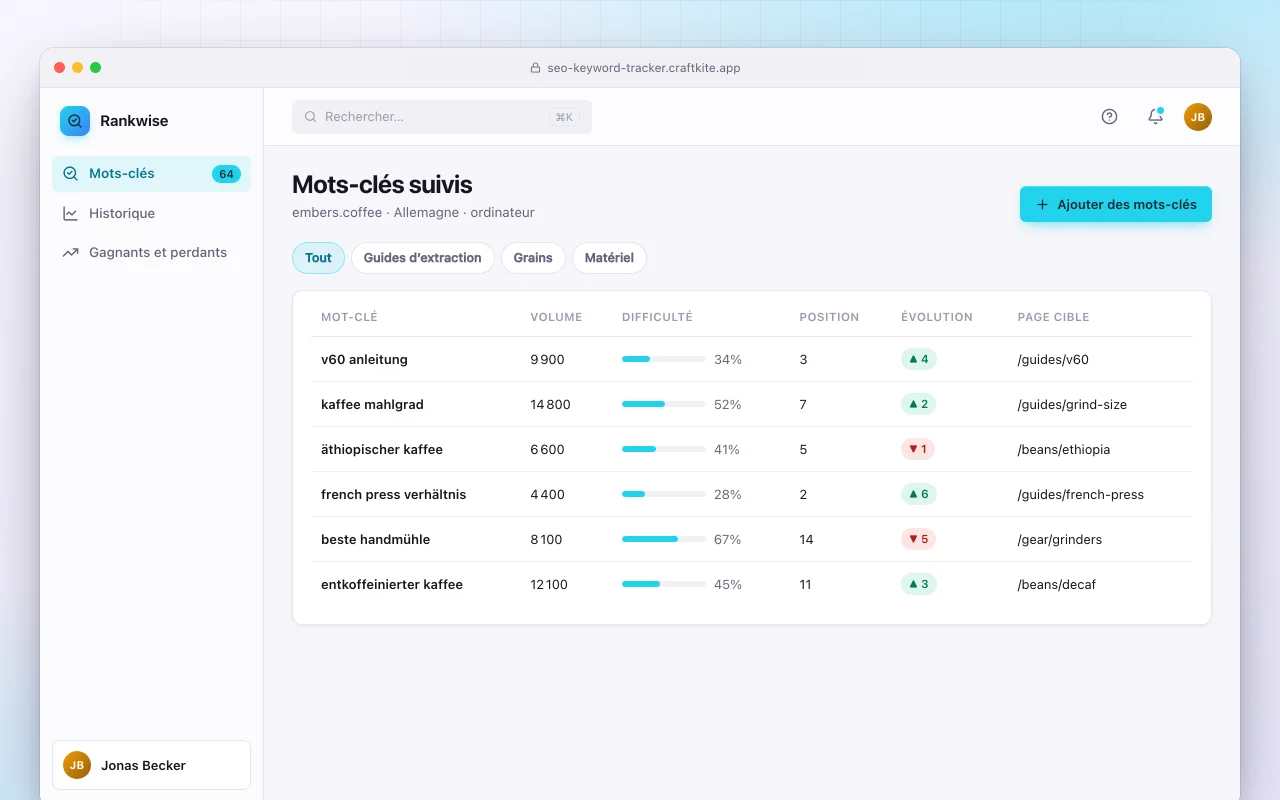Open the notifications bell

1155,117
